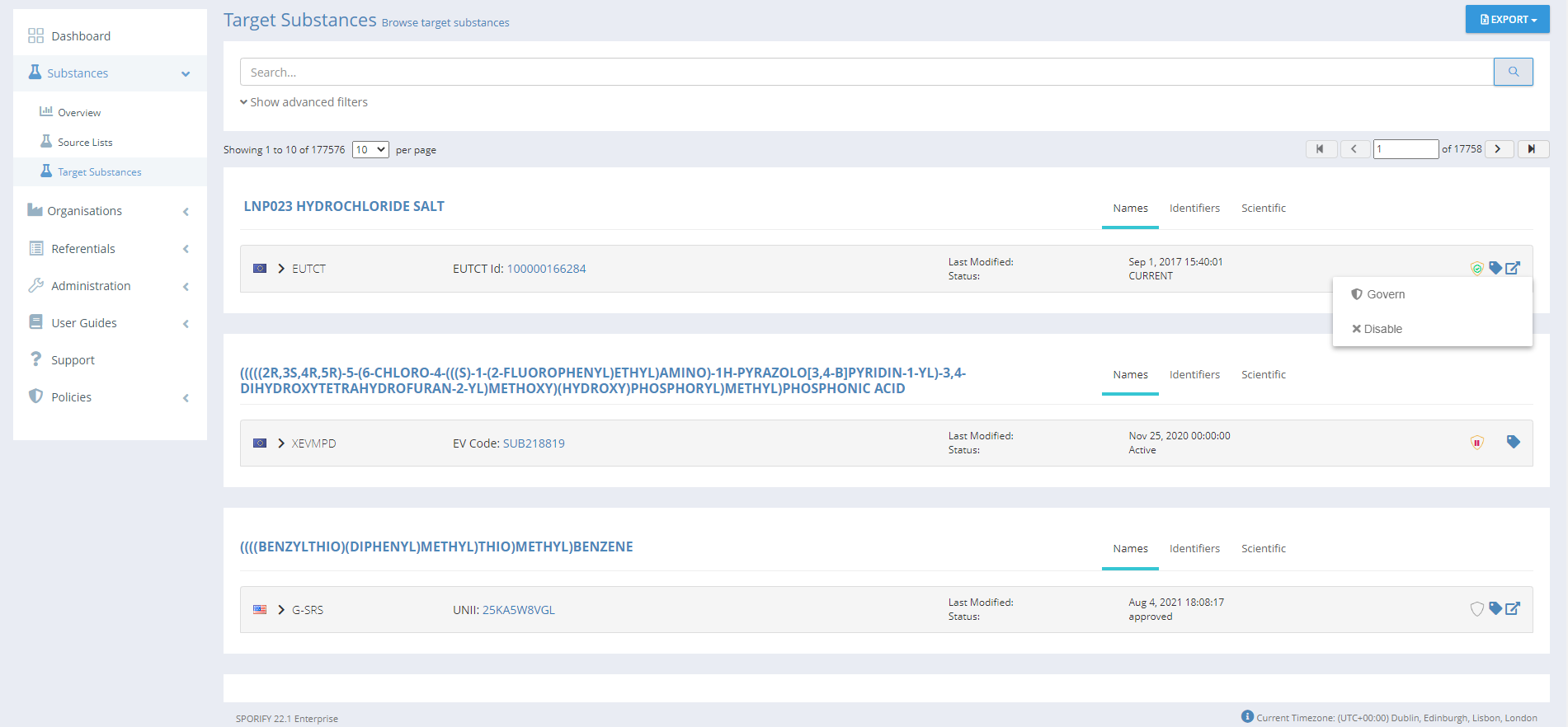Expand the G-SRS record row
The height and width of the screenshot is (727, 1568).
(281, 610)
